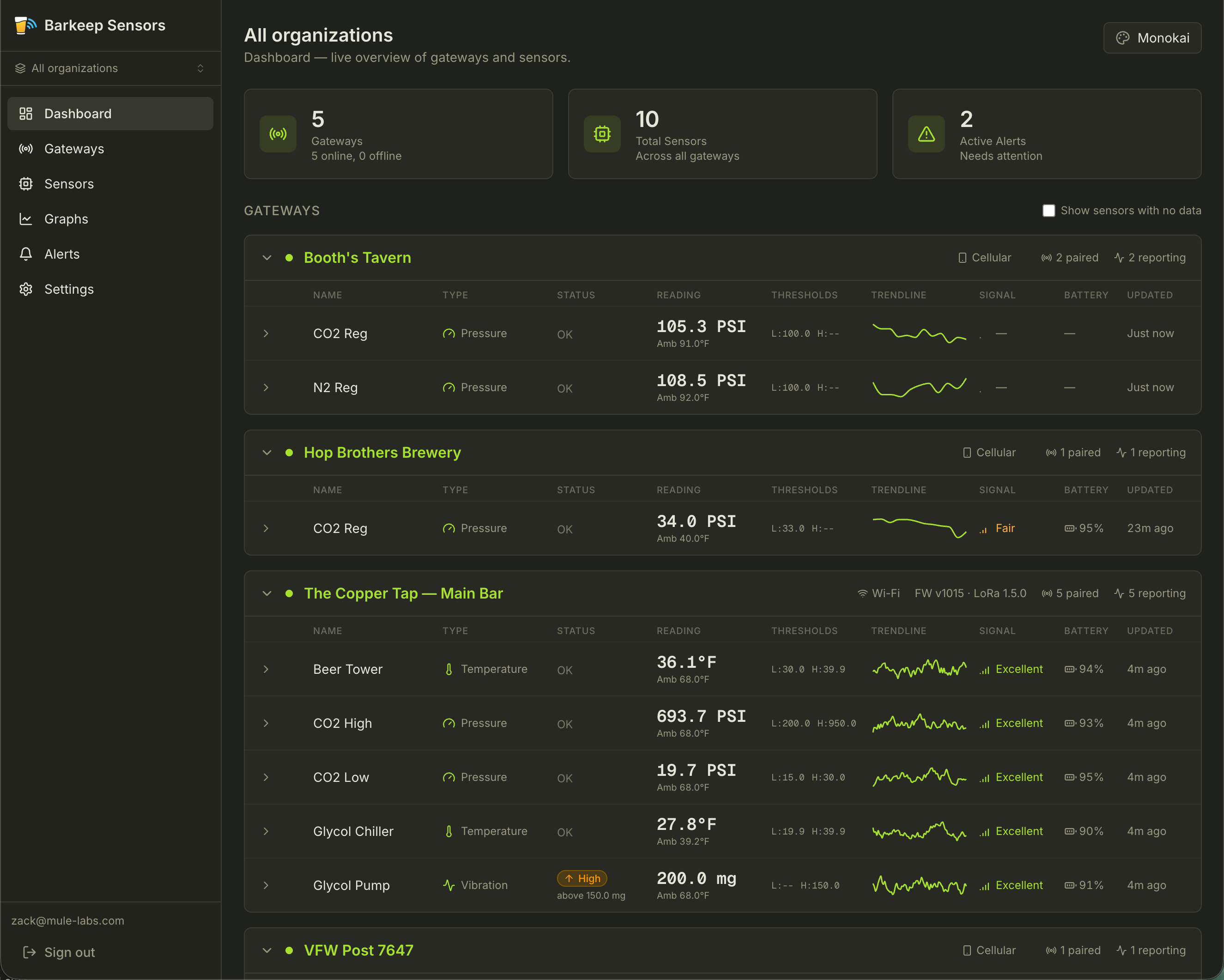This screenshot has width=1224, height=980.
Task: Click the Sign out link
Action: [x=59, y=952]
